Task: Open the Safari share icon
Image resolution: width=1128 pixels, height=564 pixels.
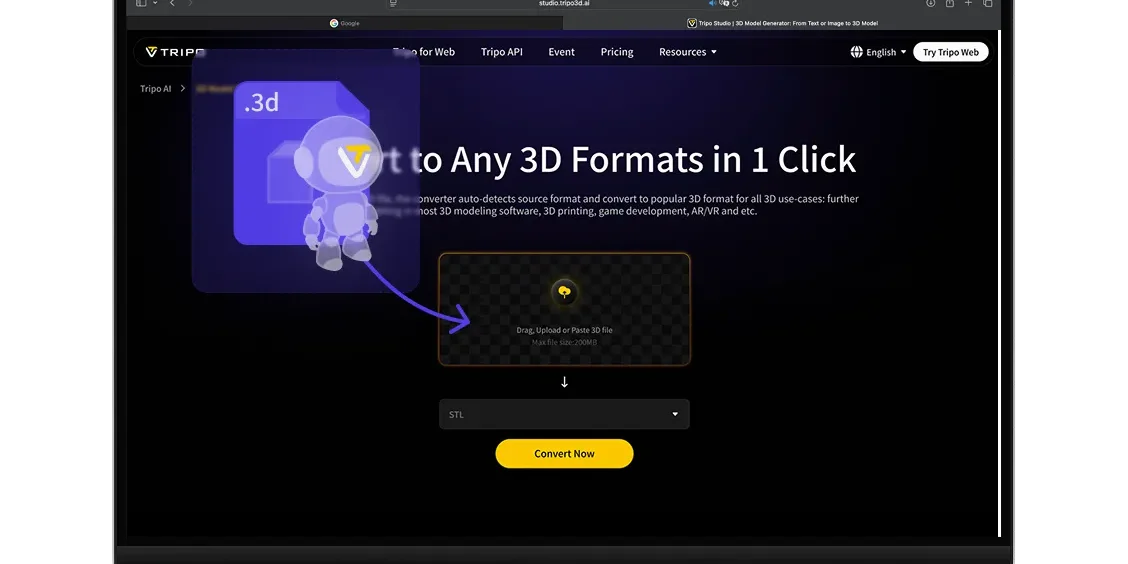Action: point(950,4)
